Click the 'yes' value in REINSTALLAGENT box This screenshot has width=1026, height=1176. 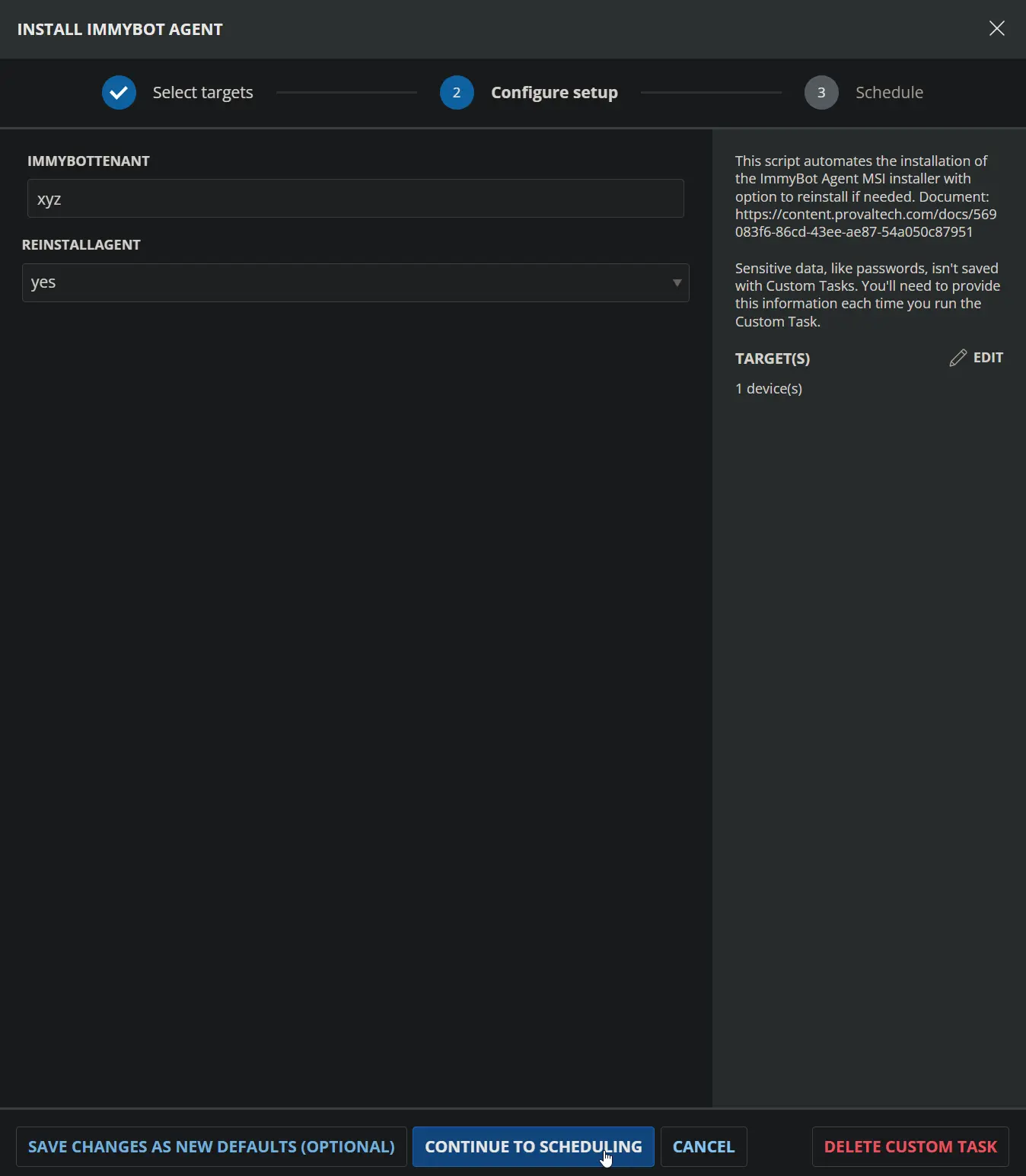coord(43,282)
